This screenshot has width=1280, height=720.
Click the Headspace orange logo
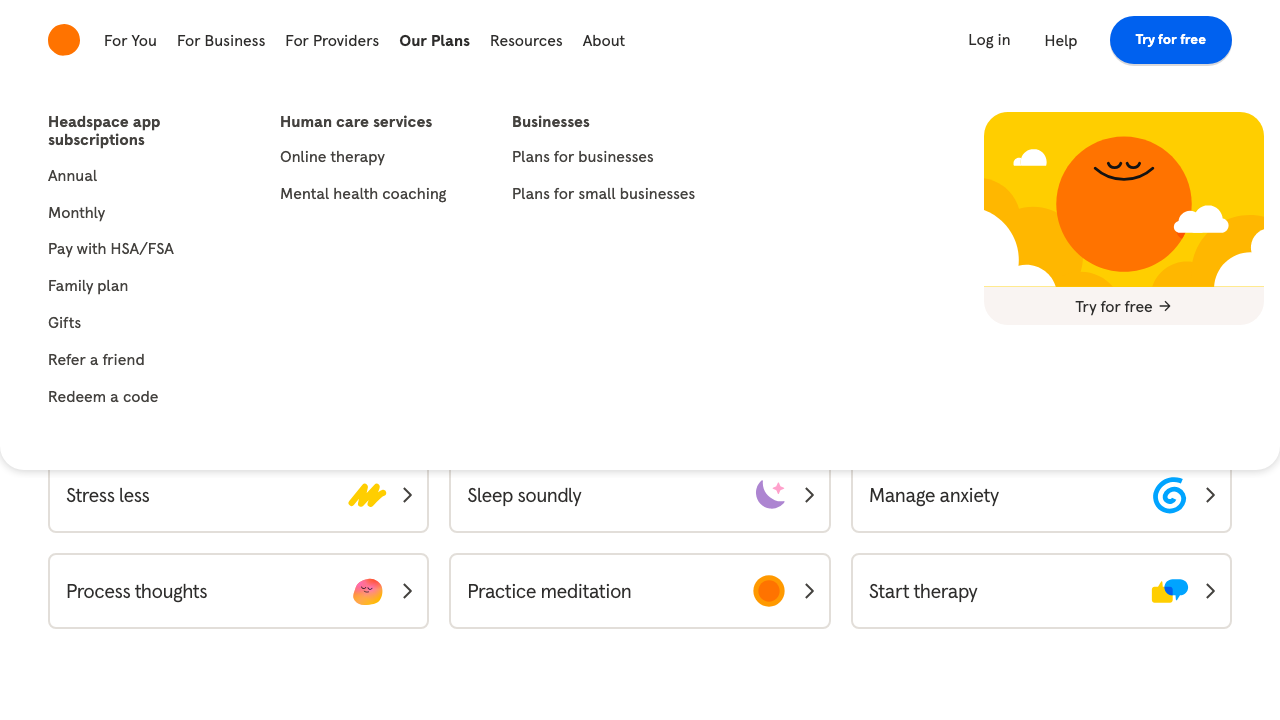[63, 40]
